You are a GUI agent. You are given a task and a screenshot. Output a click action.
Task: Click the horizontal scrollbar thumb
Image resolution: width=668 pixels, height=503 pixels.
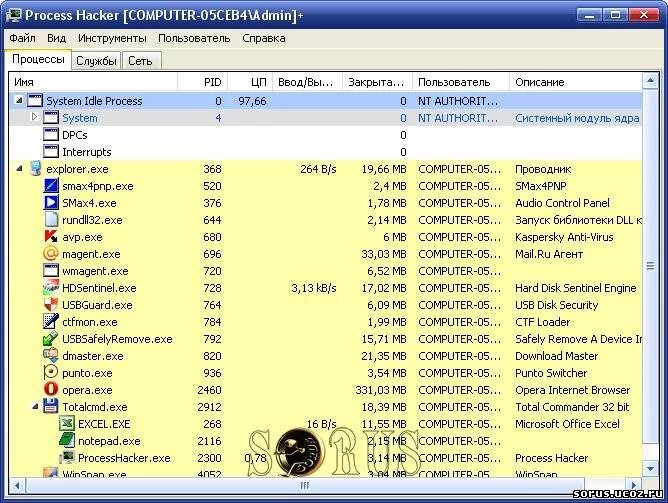coord(305,485)
